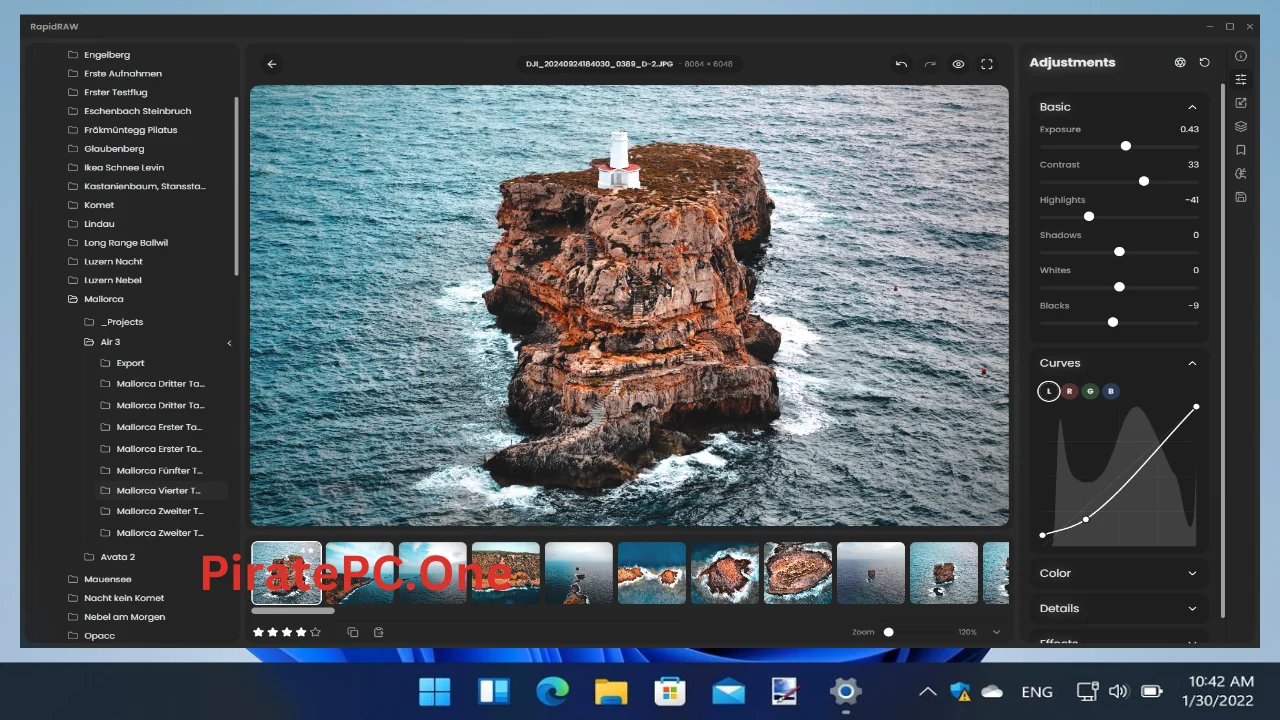Viewport: 1280px width, 720px height.
Task: Undo the last adjustment
Action: [901, 64]
